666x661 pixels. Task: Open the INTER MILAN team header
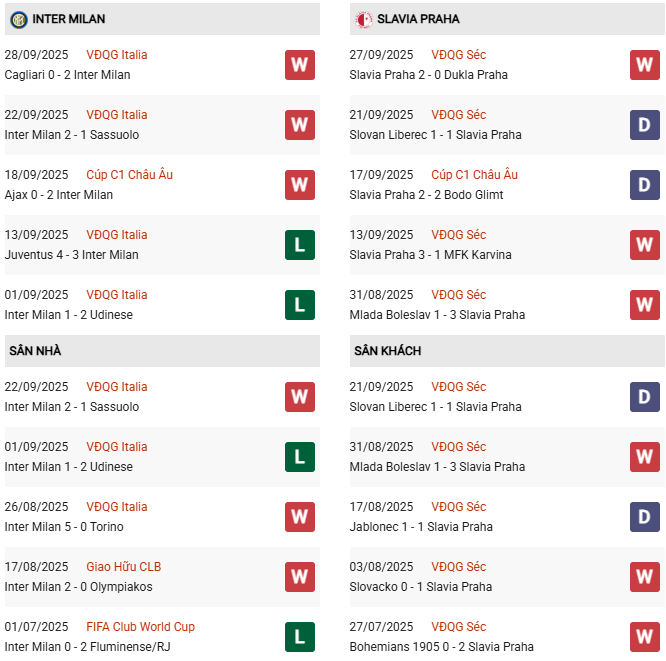coord(69,19)
